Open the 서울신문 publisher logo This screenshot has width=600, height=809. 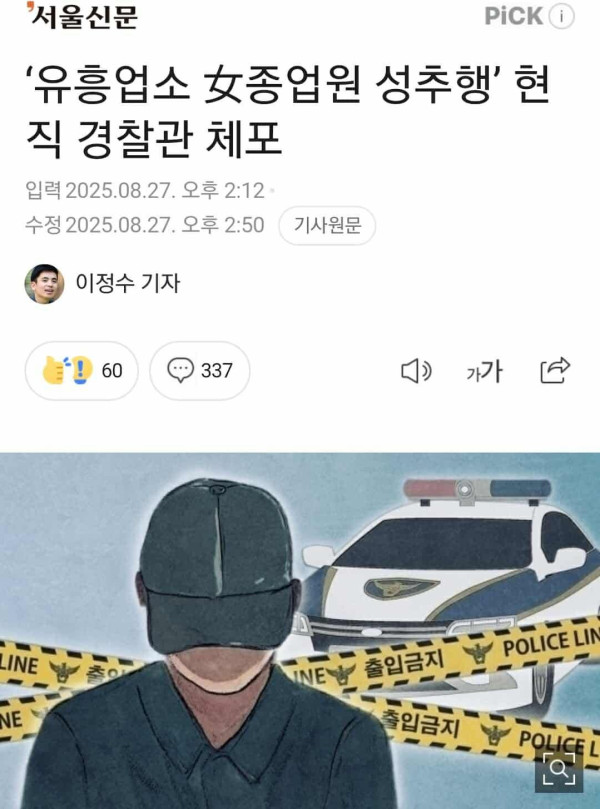click(83, 16)
